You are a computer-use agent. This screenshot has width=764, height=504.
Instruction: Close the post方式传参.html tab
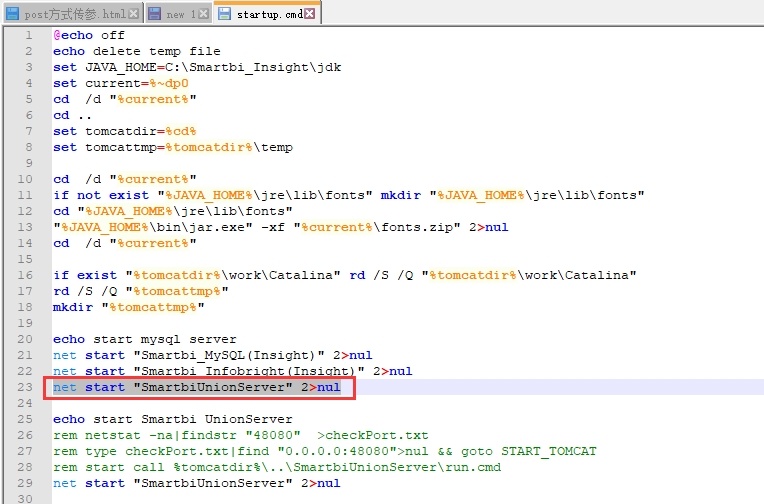coord(134,14)
